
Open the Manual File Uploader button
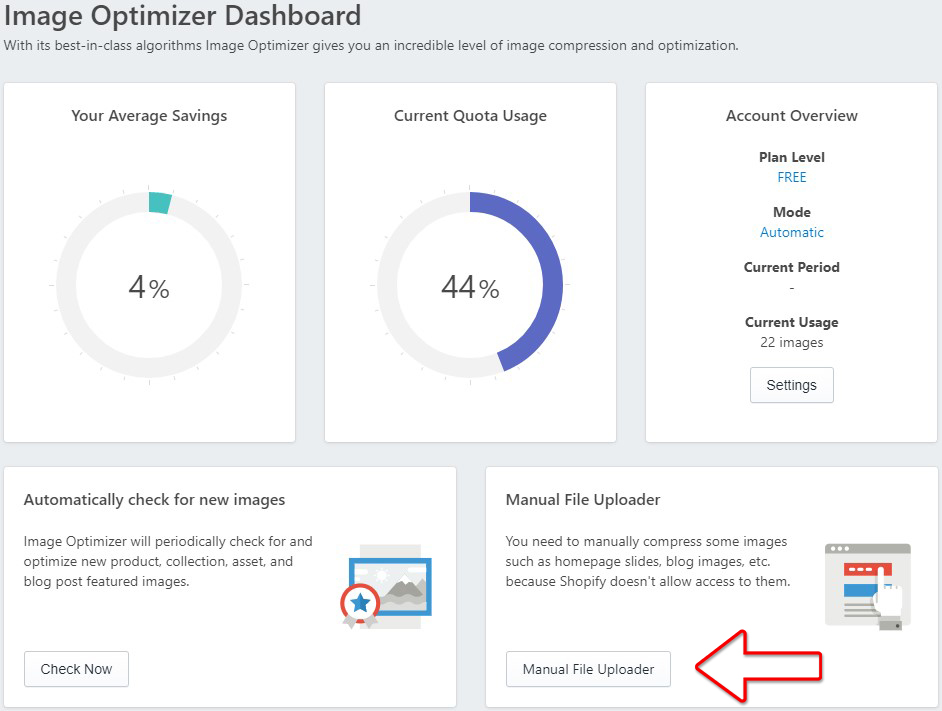588,669
